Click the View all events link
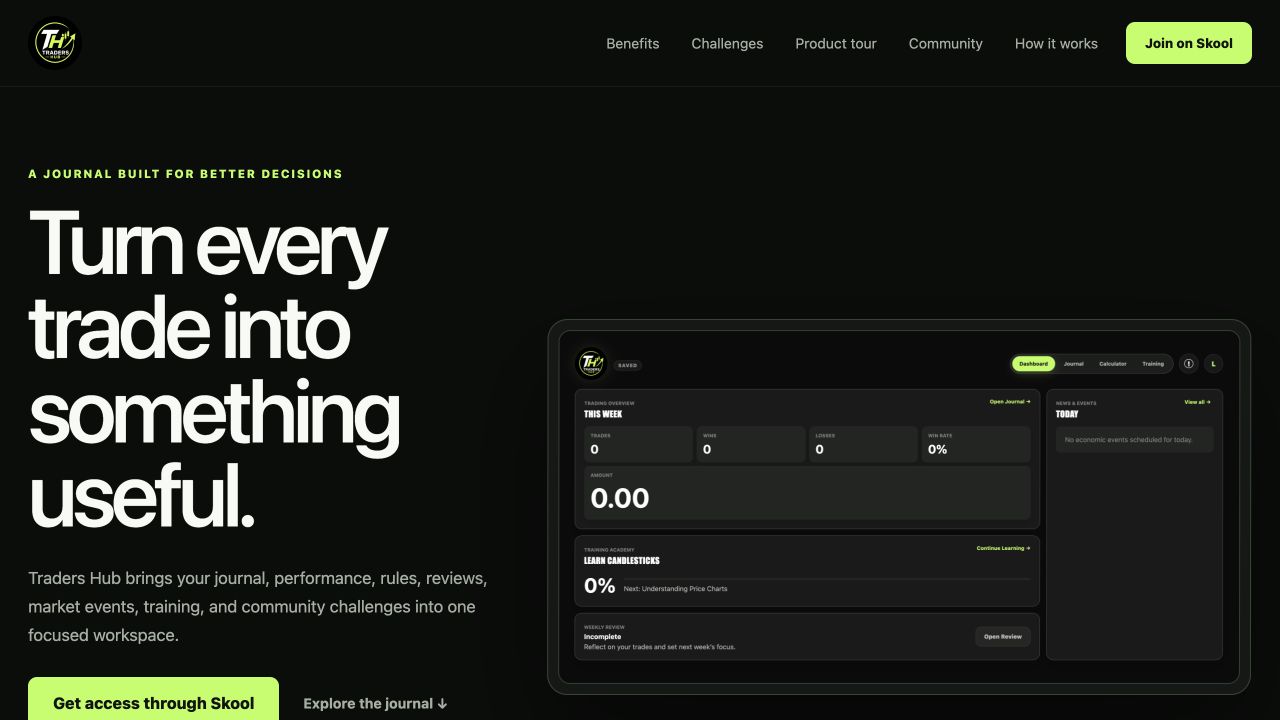 (x=1197, y=402)
